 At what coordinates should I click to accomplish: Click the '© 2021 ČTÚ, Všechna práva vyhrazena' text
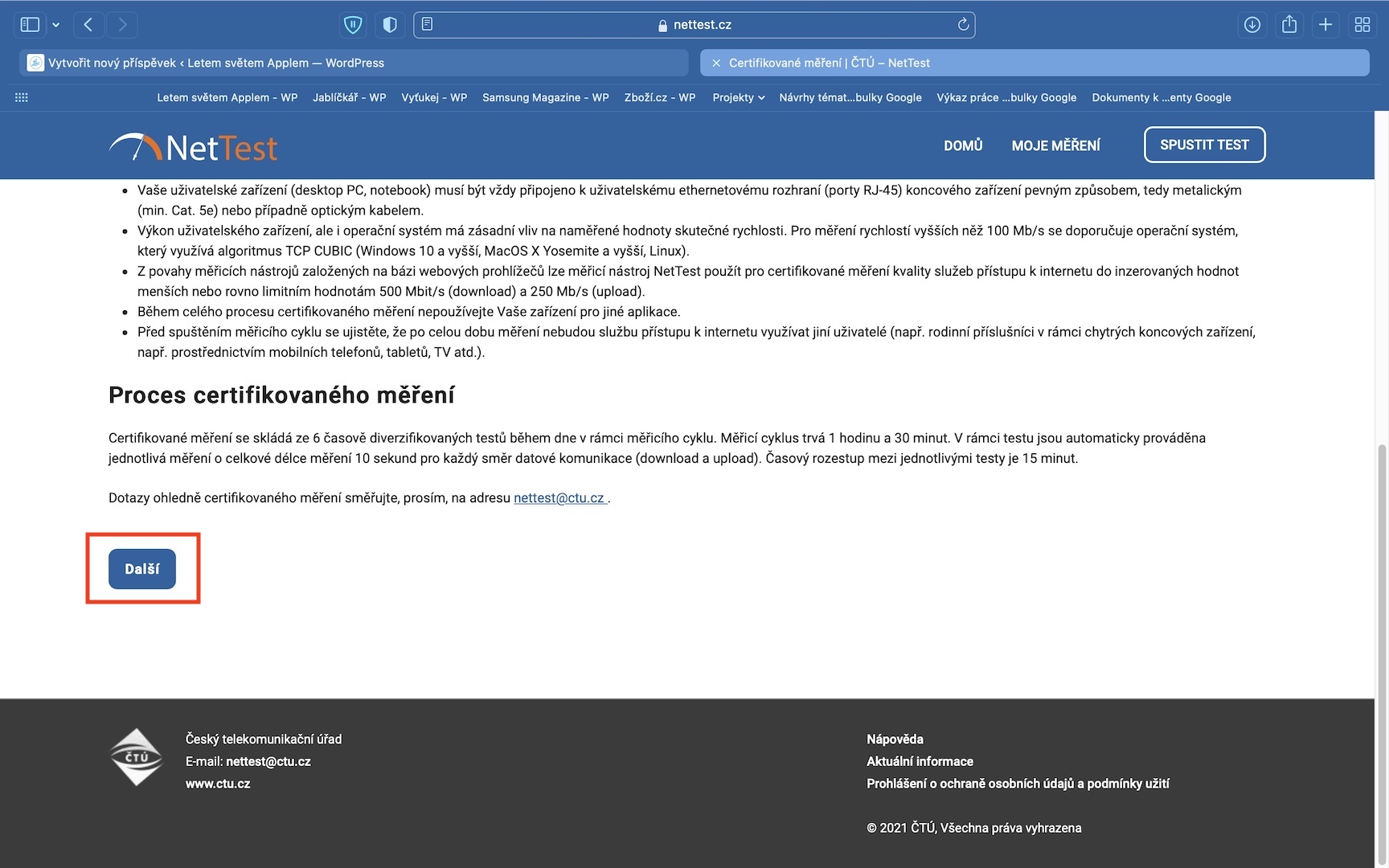tap(974, 829)
